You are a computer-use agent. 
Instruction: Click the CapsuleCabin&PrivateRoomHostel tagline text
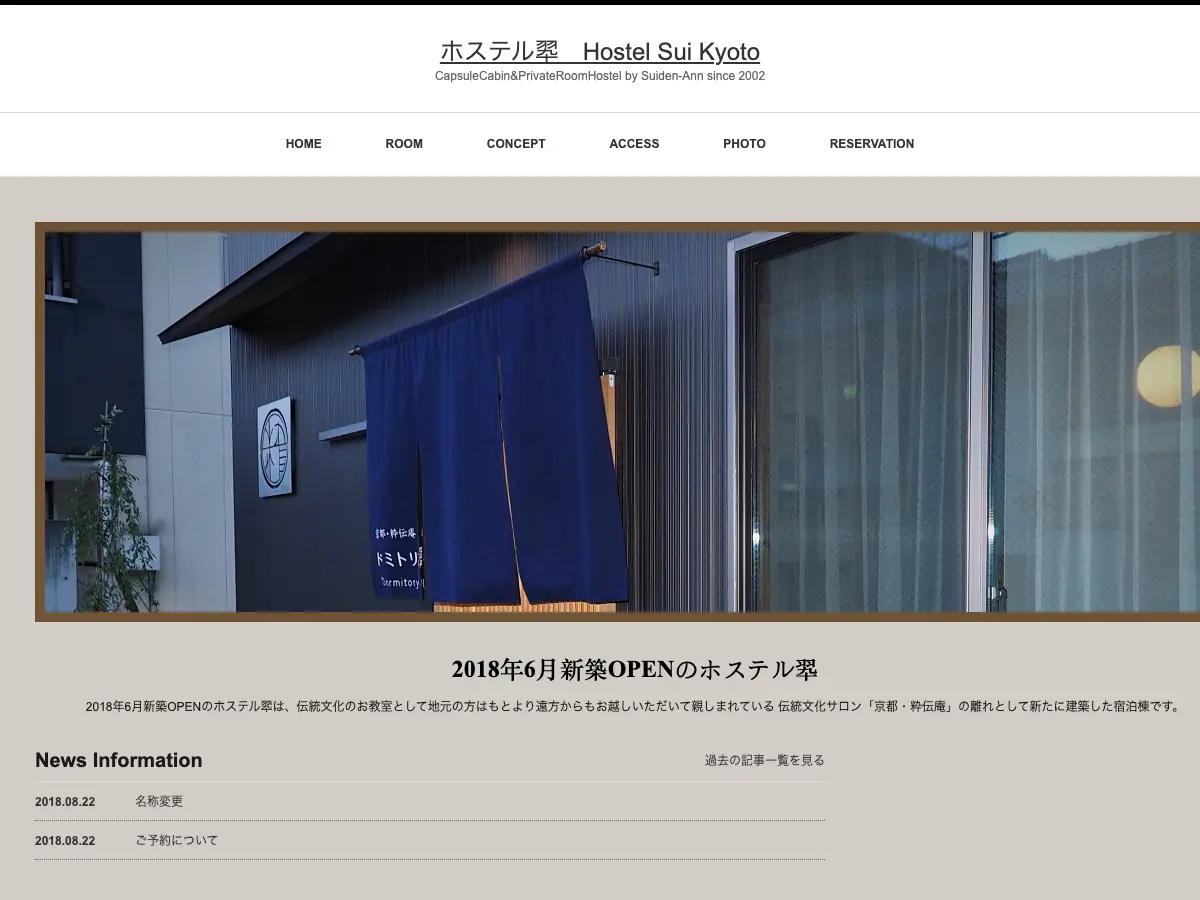600,76
